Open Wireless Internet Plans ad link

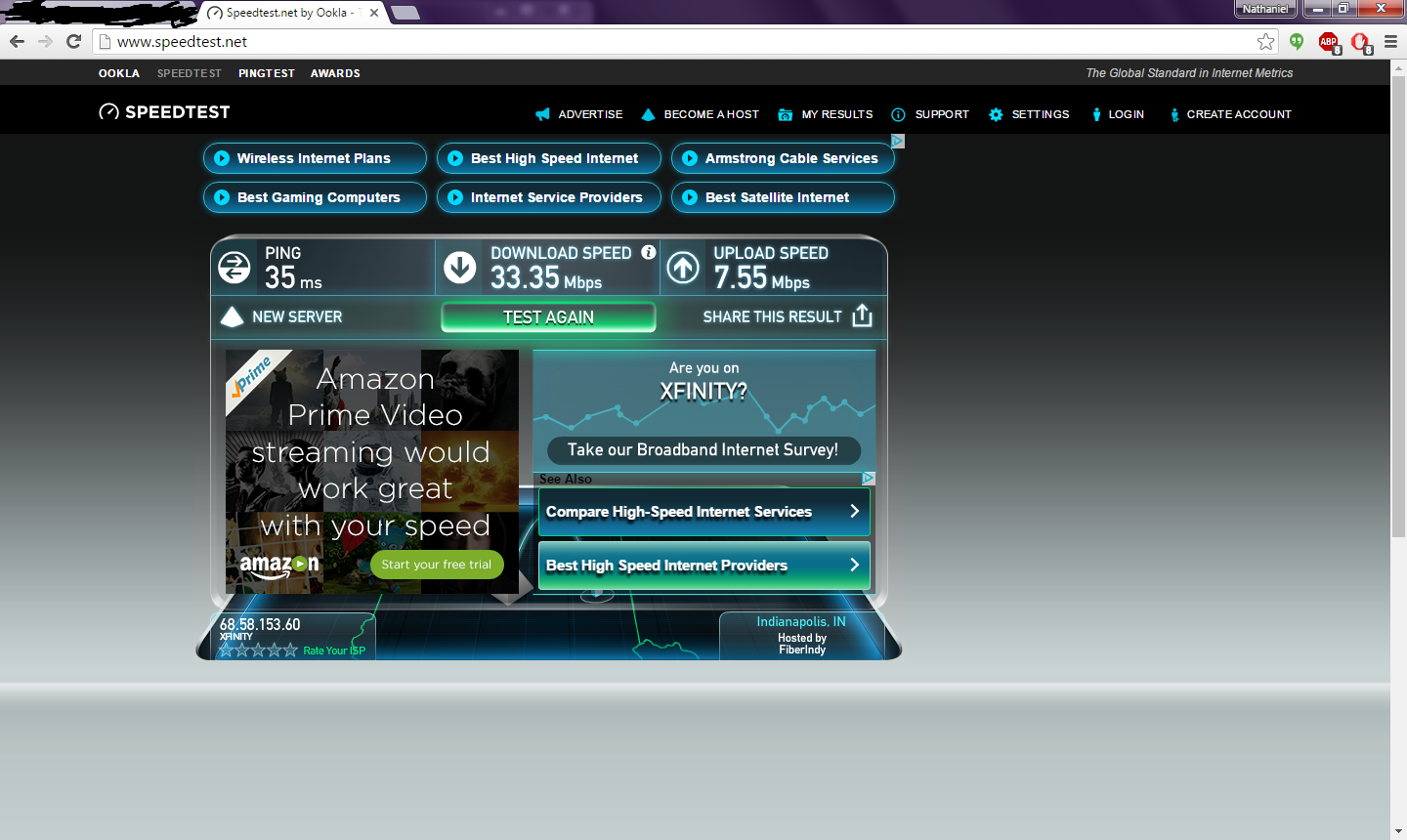tap(315, 158)
